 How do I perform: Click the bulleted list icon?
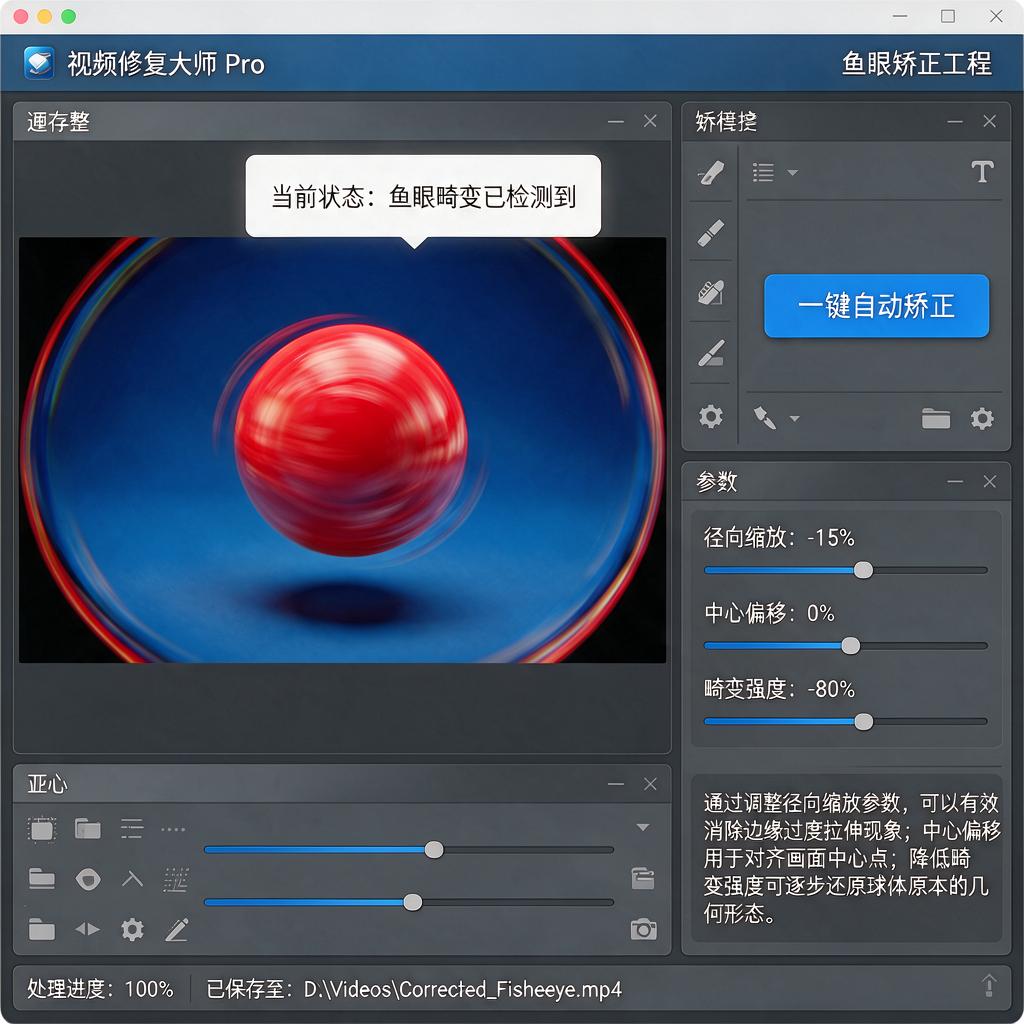[x=763, y=172]
